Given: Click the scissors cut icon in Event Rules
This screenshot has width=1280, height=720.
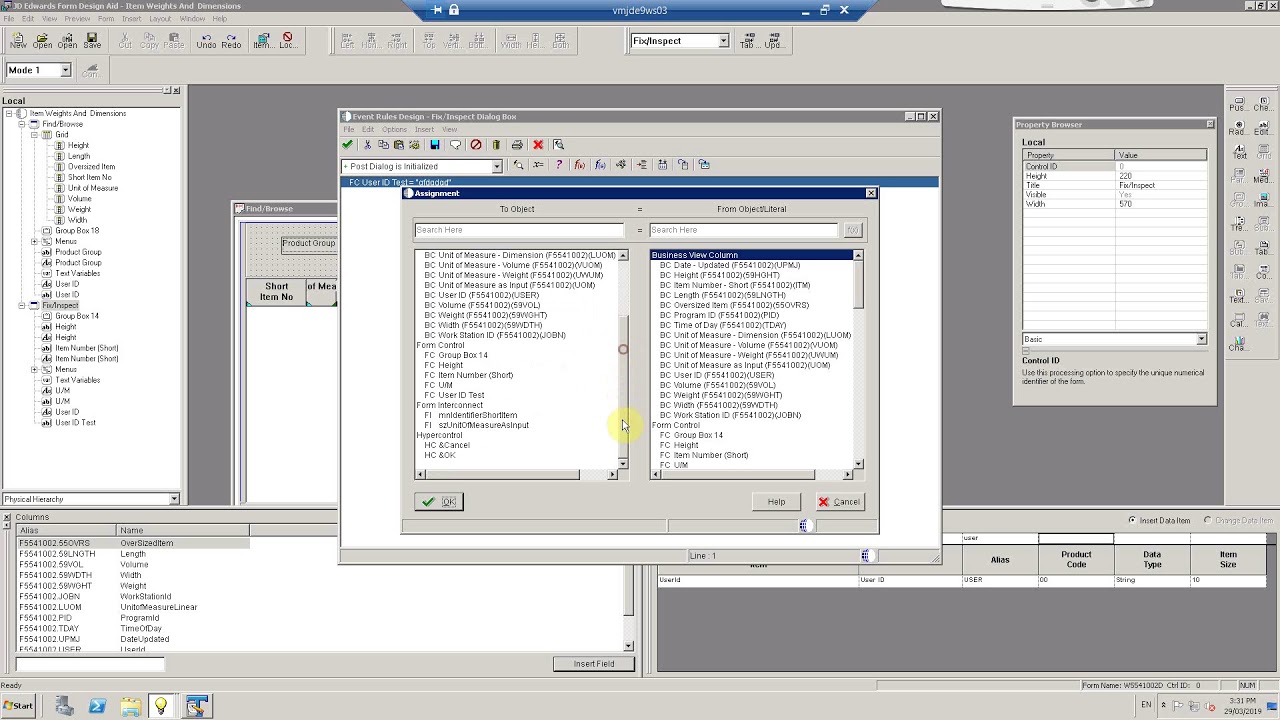Looking at the screenshot, I should [x=367, y=145].
